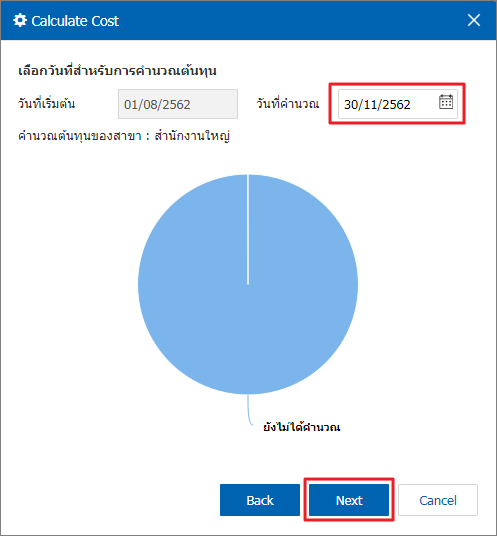Click the ยังไม่ได้คำนวณ chart label
The height and width of the screenshot is (536, 497).
301,427
